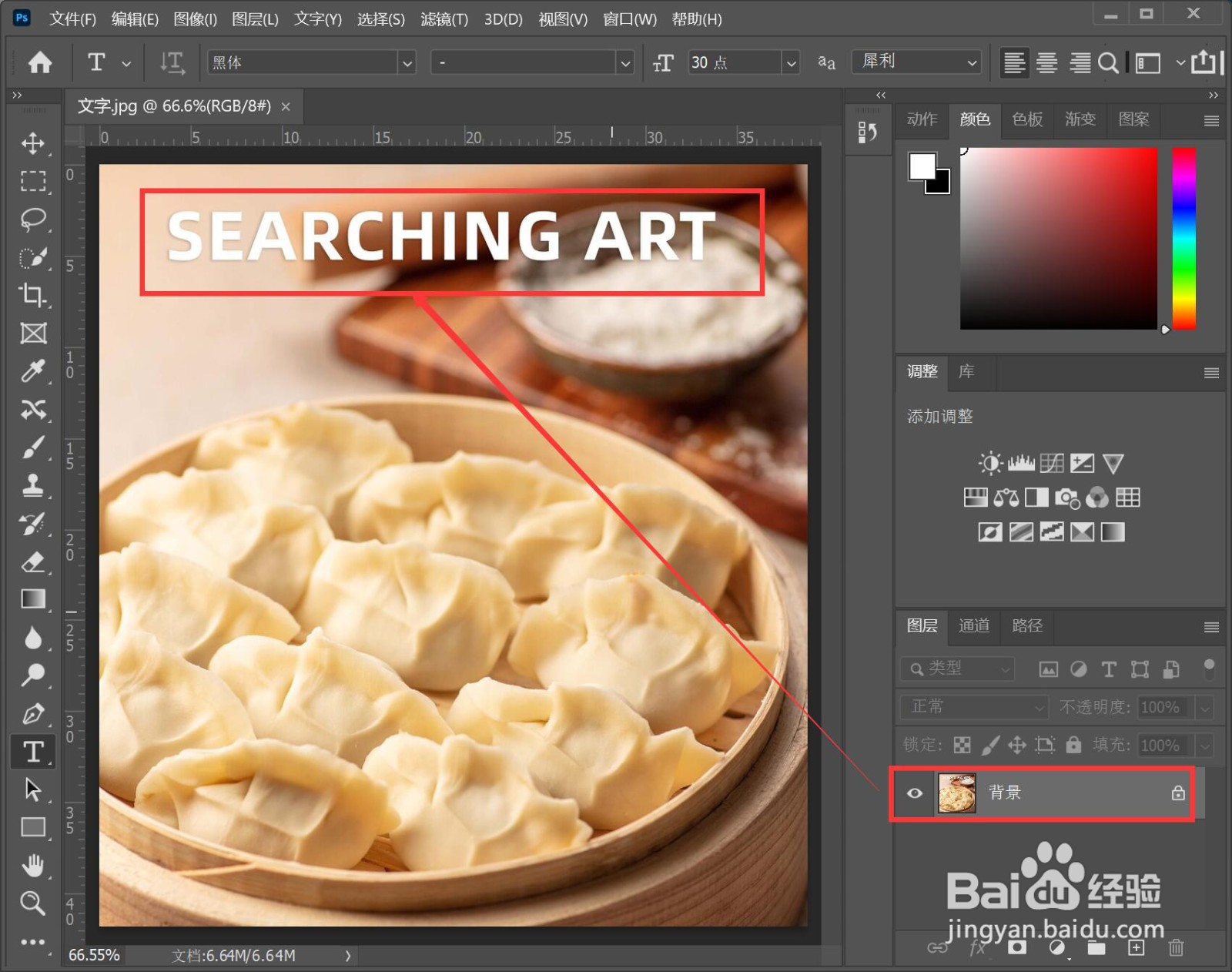Toggle lock transparent pixels
Screen dimensions: 1232x972
click(x=962, y=745)
